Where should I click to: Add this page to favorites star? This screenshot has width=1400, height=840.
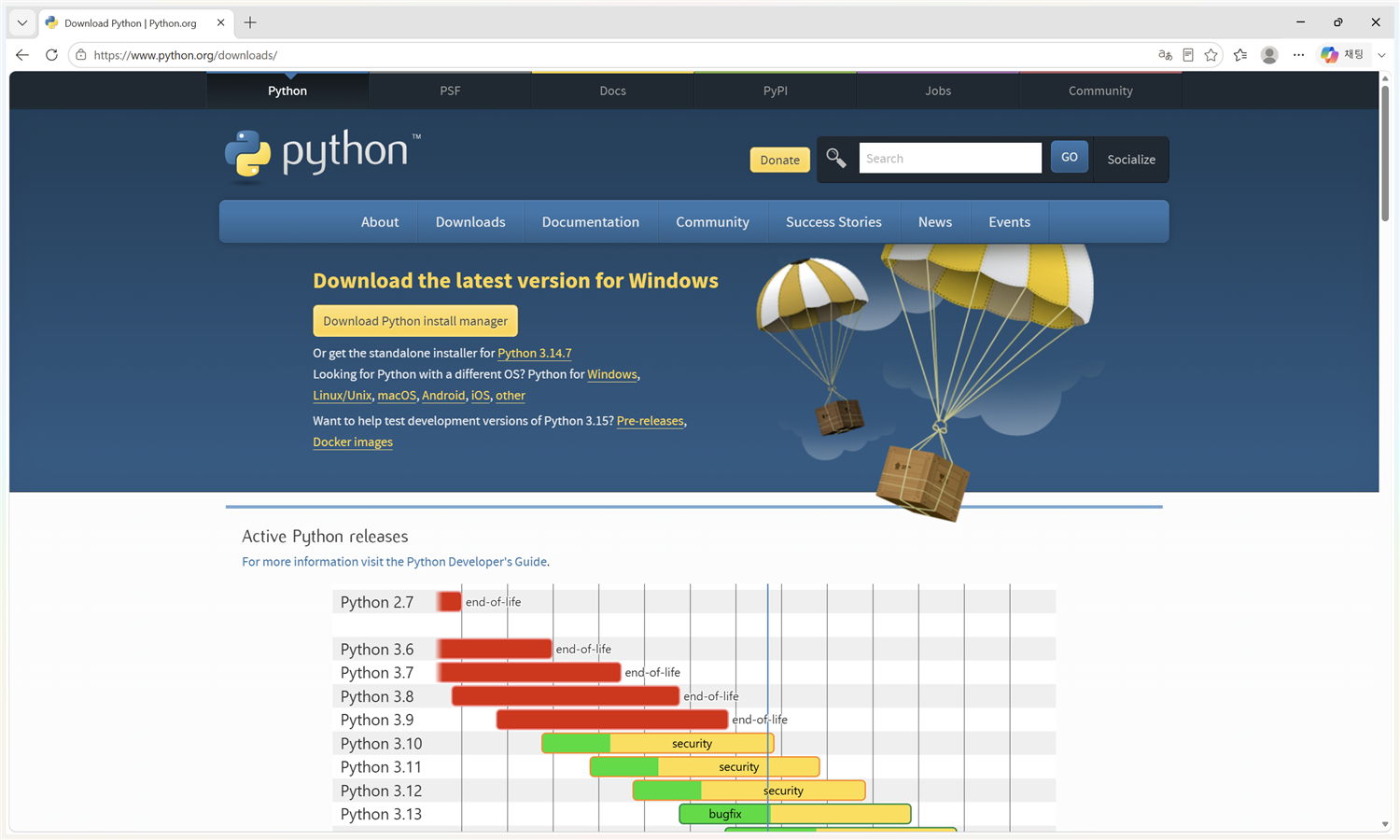[1211, 55]
